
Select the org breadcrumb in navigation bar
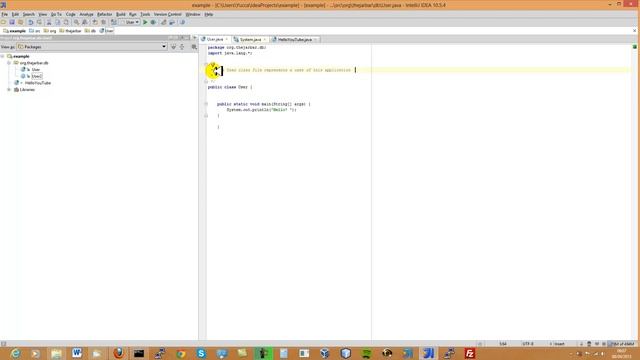tap(50, 31)
